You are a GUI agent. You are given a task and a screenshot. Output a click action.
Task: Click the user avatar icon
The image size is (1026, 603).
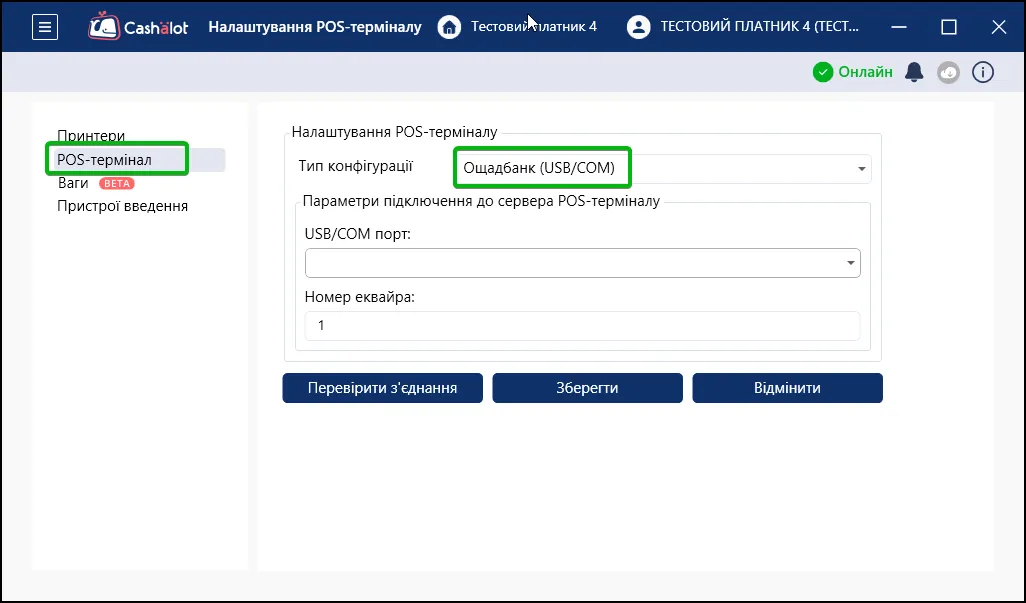pyautogui.click(x=638, y=27)
